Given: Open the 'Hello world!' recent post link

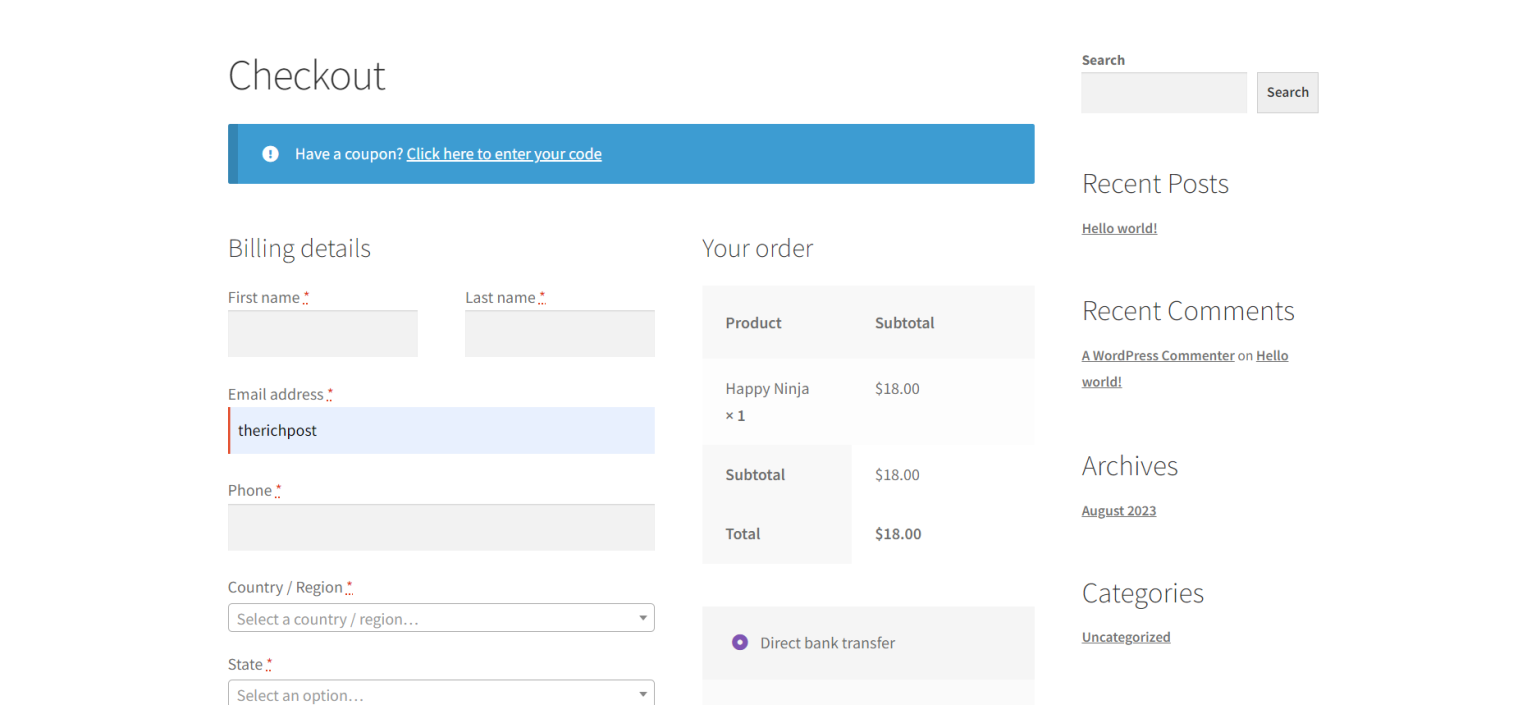Looking at the screenshot, I should [x=1119, y=228].
